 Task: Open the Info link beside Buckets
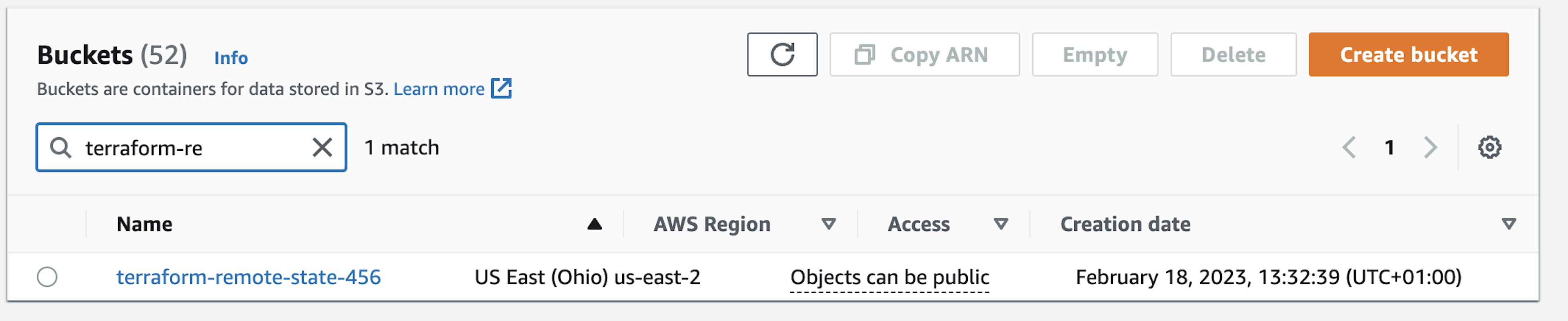[x=231, y=58]
